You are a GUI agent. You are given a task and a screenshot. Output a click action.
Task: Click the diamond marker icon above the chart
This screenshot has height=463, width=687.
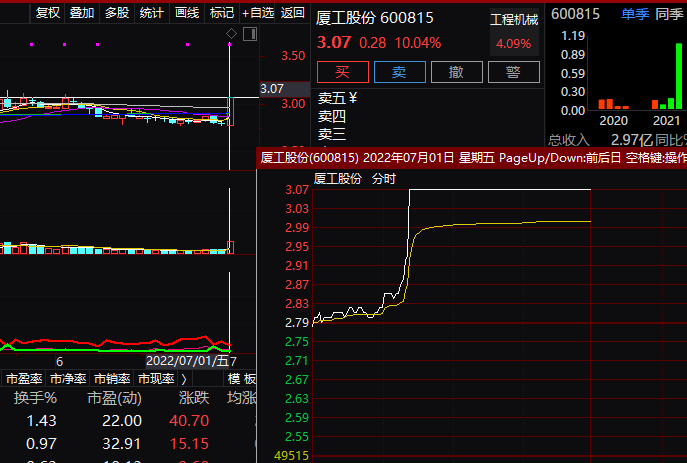(232, 34)
